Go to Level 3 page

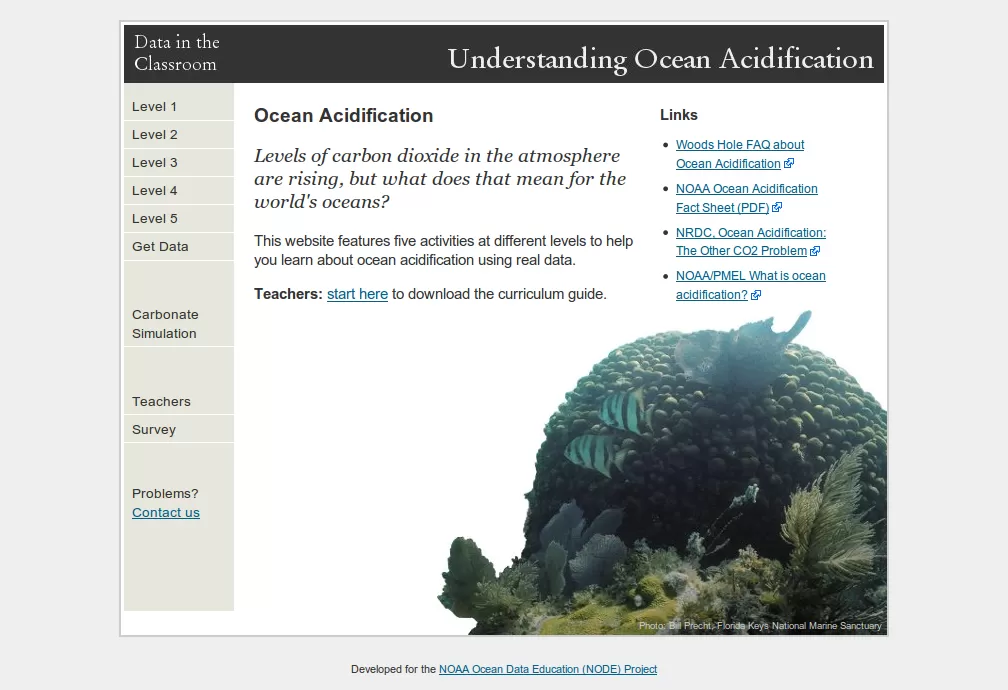coord(155,163)
